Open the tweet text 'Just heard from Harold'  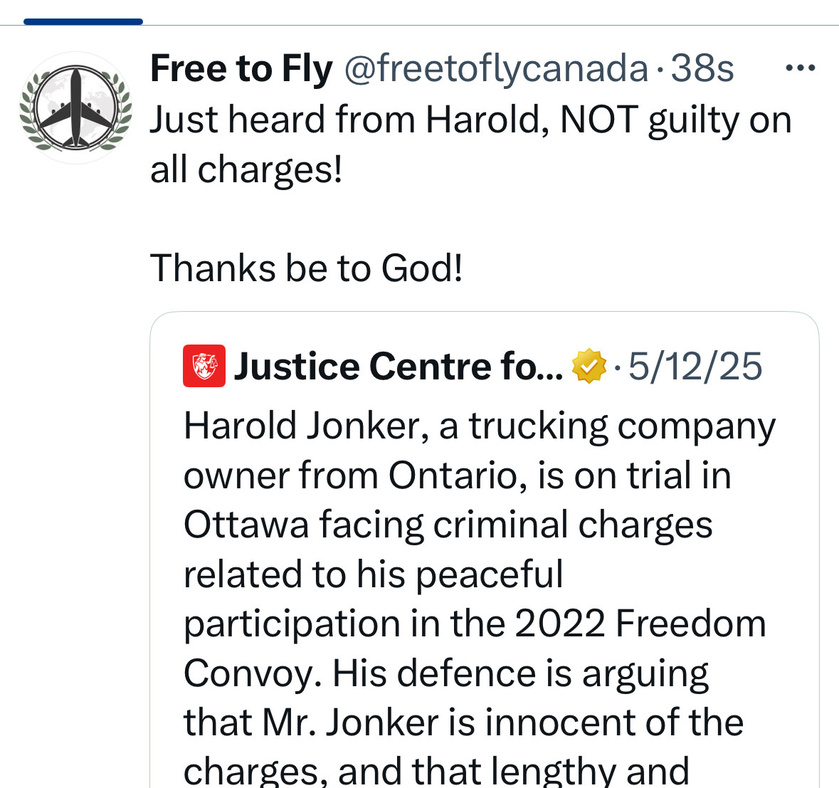349,119
